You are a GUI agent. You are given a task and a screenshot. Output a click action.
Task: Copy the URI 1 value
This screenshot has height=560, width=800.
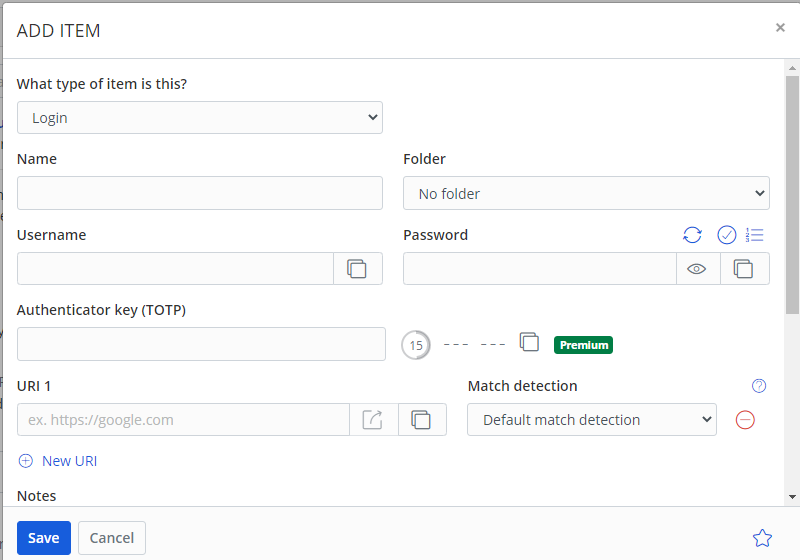click(x=421, y=420)
